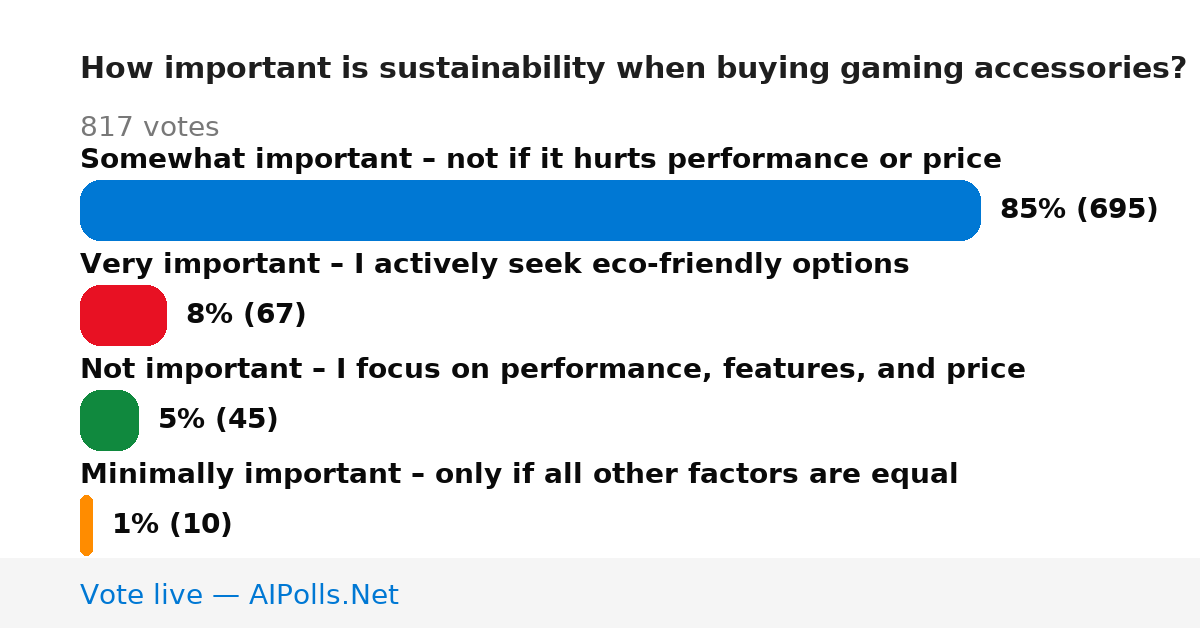
Task: Select the 'Minimally important' option label
Action: [x=519, y=475]
